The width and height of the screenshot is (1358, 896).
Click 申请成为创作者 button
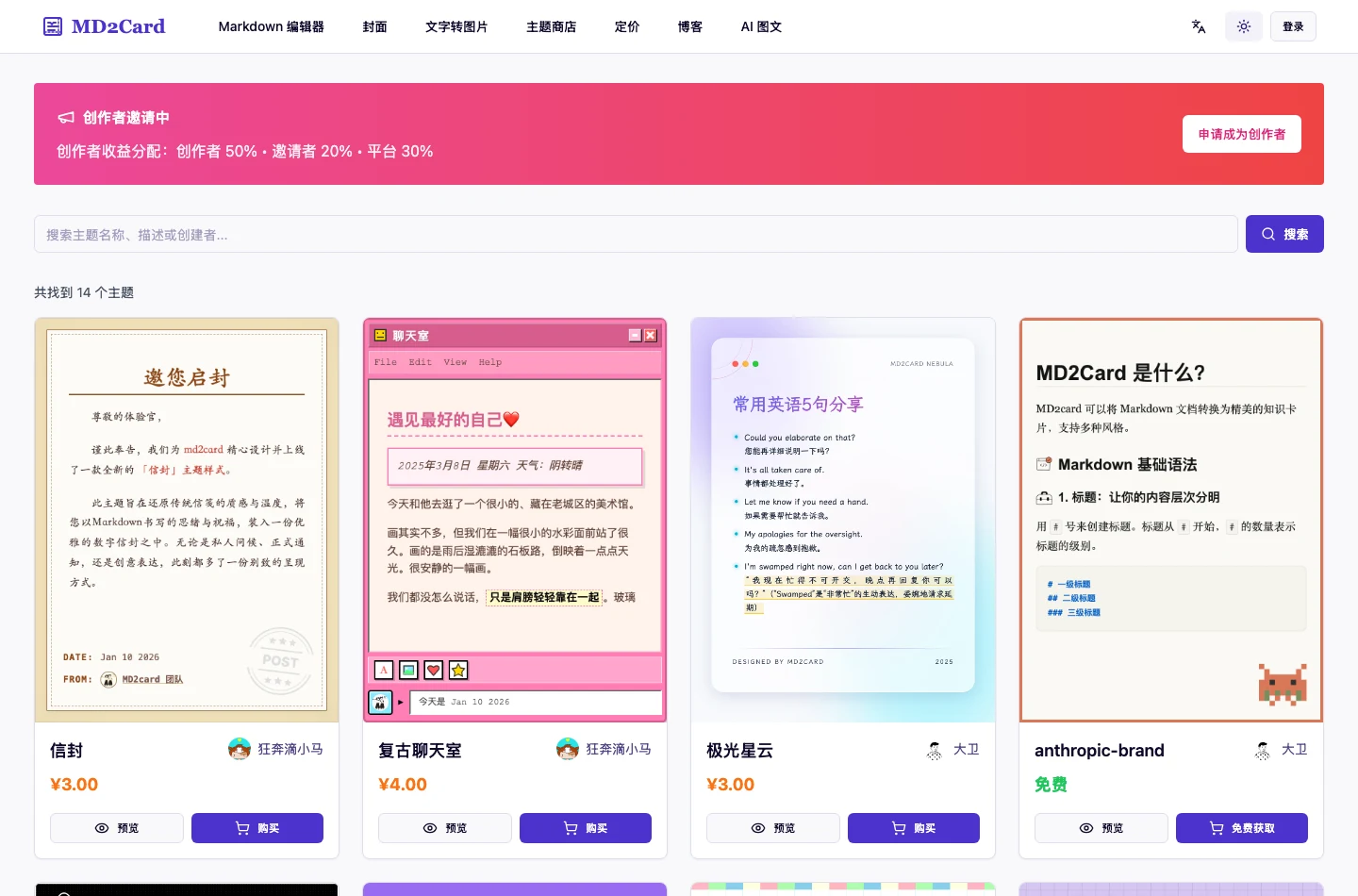coord(1242,134)
